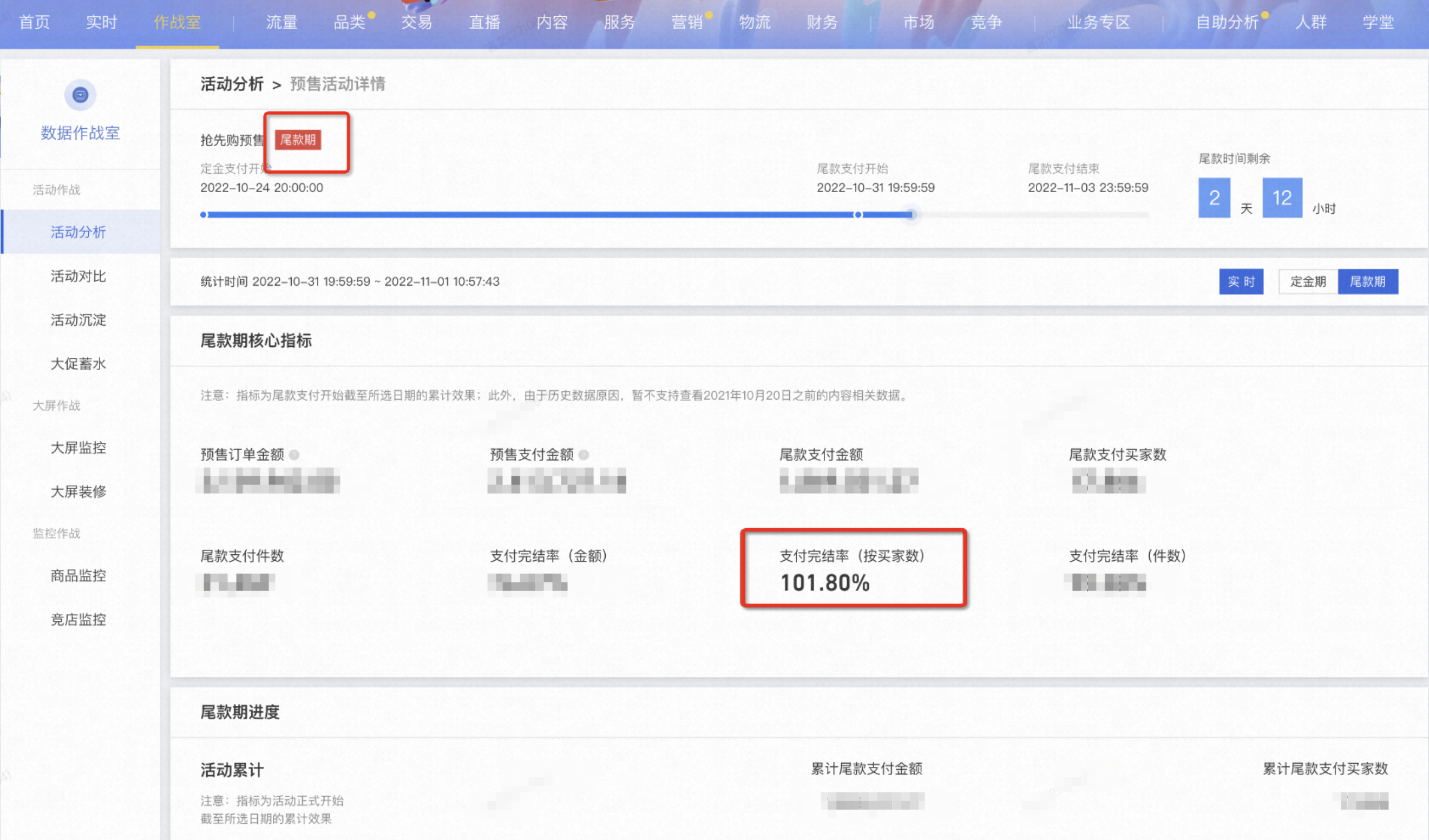The height and width of the screenshot is (840, 1429).
Task: Go to the 物流 top tab
Action: click(754, 22)
